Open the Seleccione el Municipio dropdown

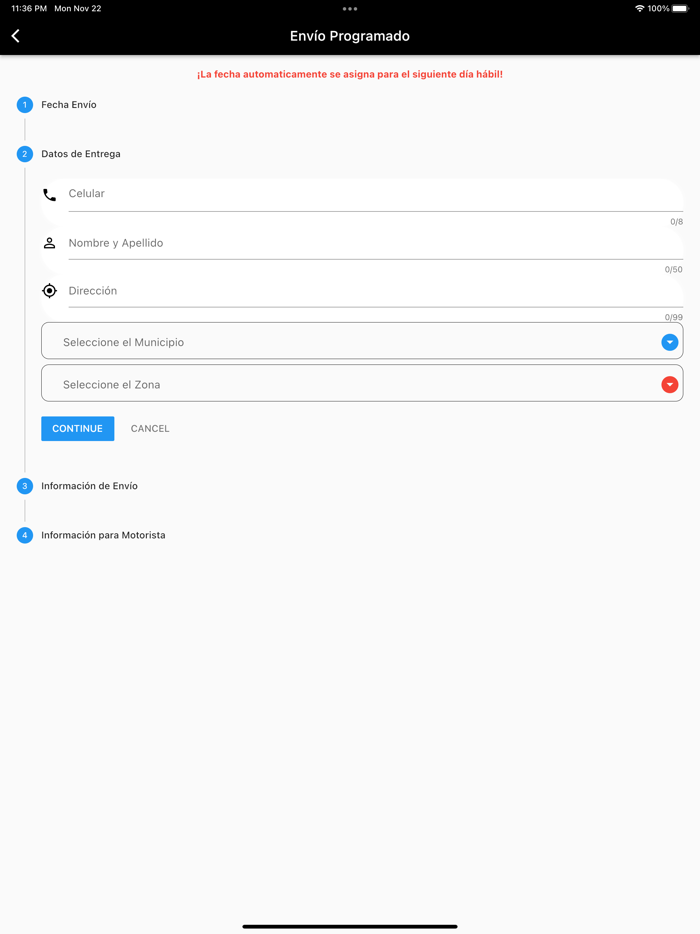pyautogui.click(x=350, y=342)
